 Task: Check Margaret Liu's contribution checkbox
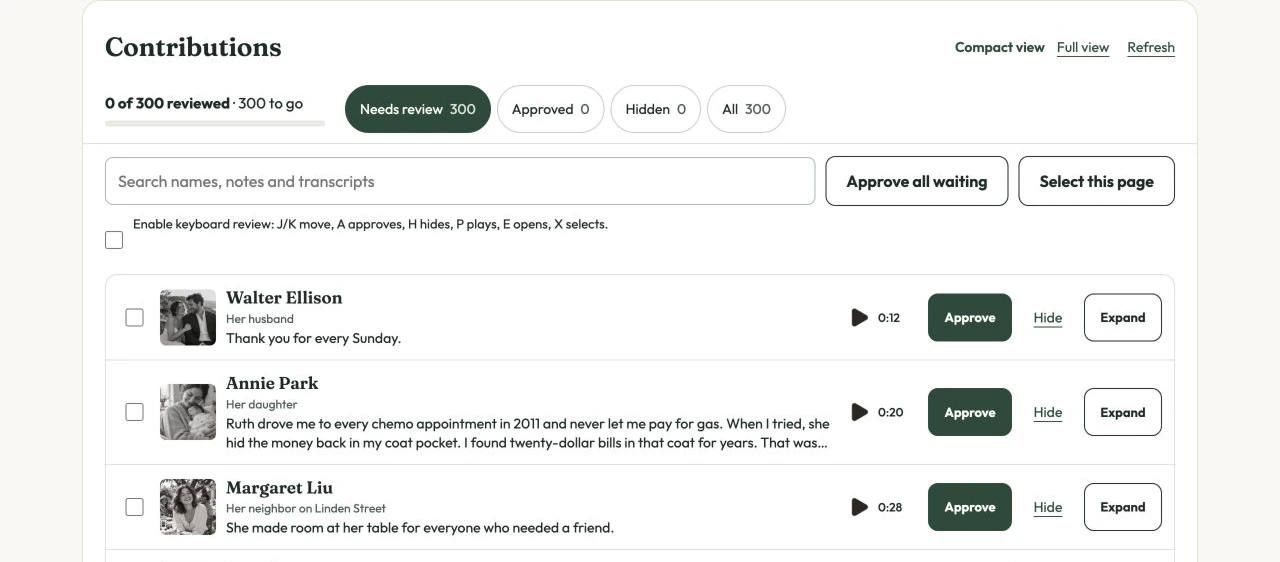(x=134, y=507)
